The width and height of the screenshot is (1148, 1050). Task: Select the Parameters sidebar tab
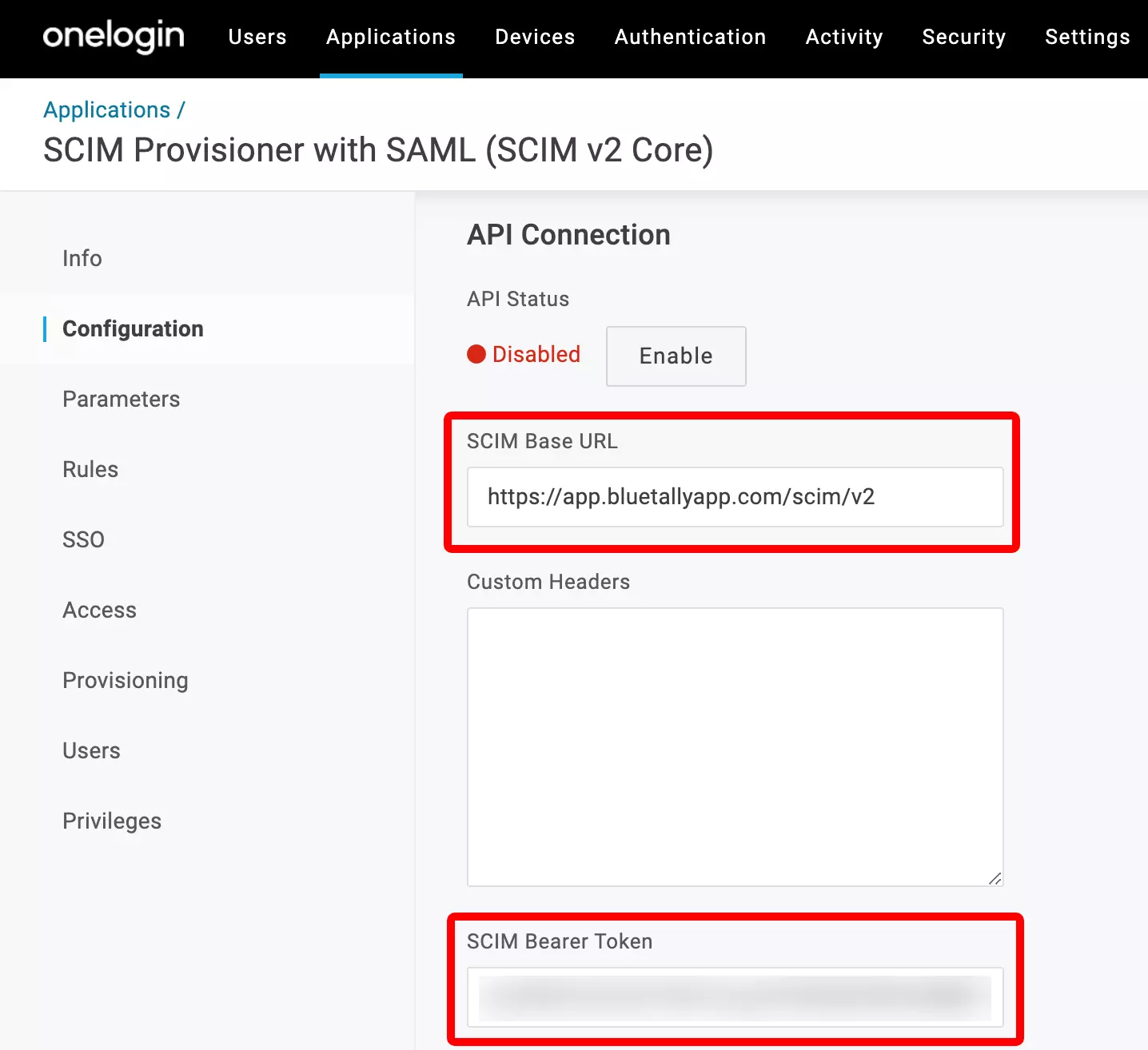(122, 399)
